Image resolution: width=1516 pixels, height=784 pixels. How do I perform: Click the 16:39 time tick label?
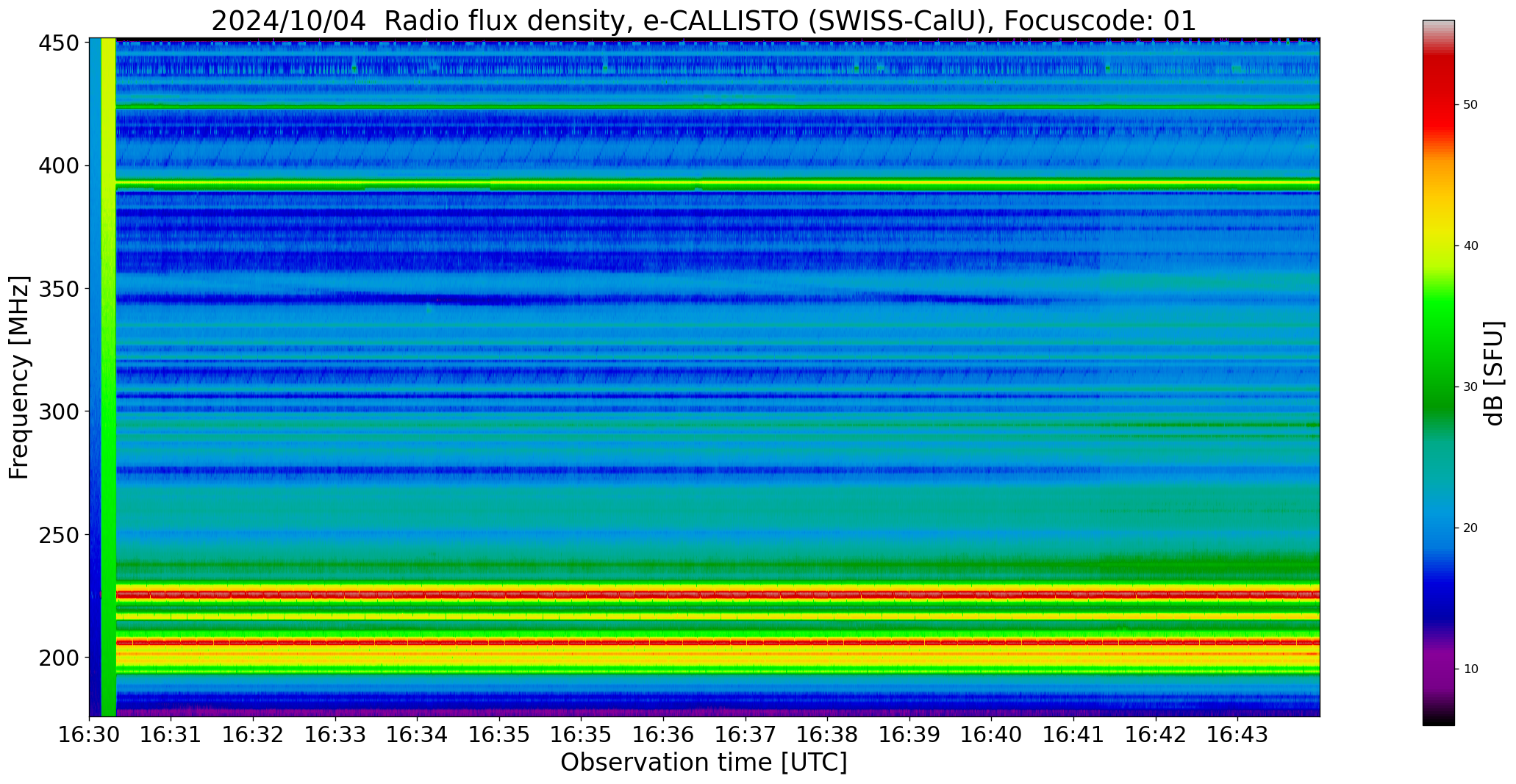pos(909,735)
